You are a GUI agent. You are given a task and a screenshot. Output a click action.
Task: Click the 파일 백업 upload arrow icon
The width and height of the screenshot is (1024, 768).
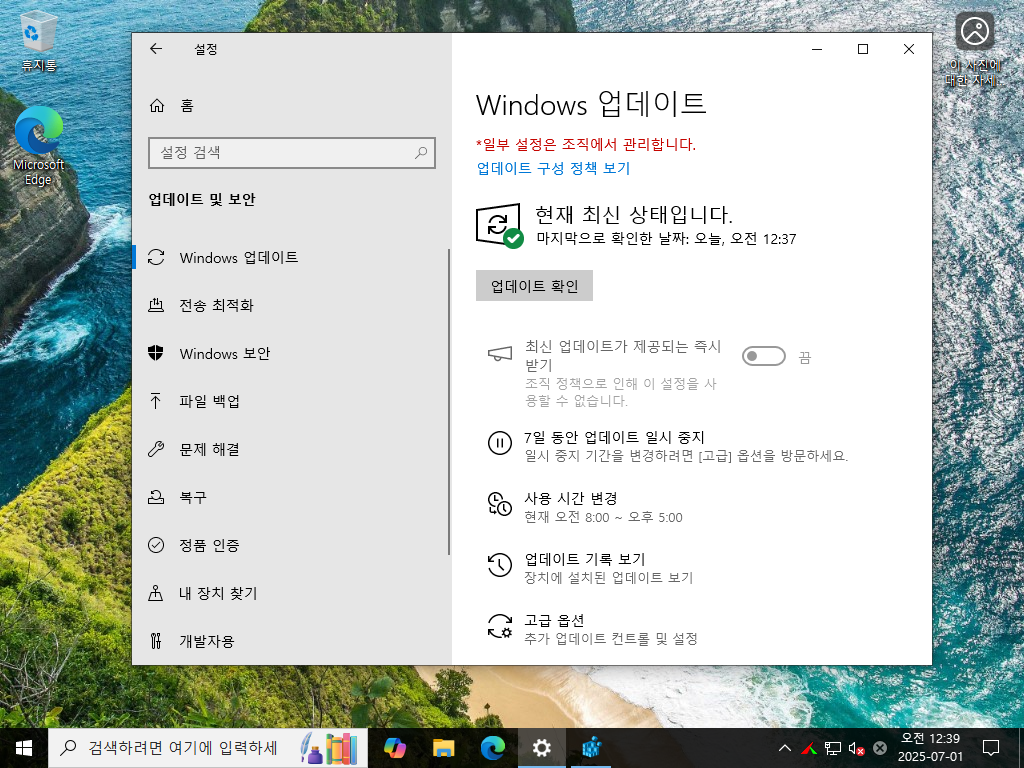tap(156, 401)
